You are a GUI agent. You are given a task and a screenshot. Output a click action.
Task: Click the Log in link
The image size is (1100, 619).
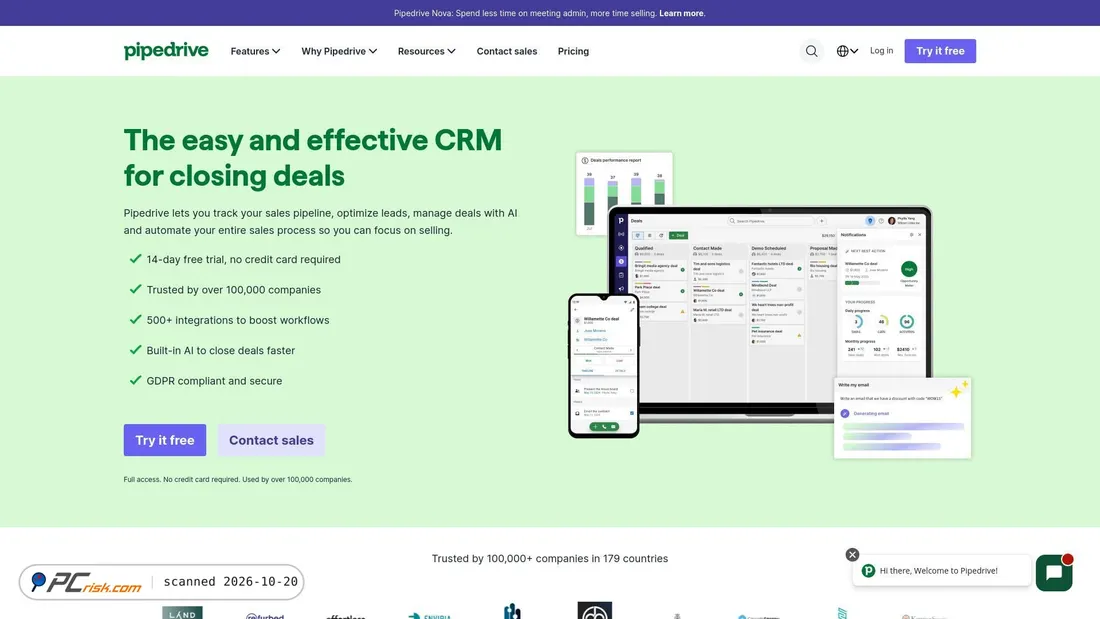pyautogui.click(x=881, y=51)
